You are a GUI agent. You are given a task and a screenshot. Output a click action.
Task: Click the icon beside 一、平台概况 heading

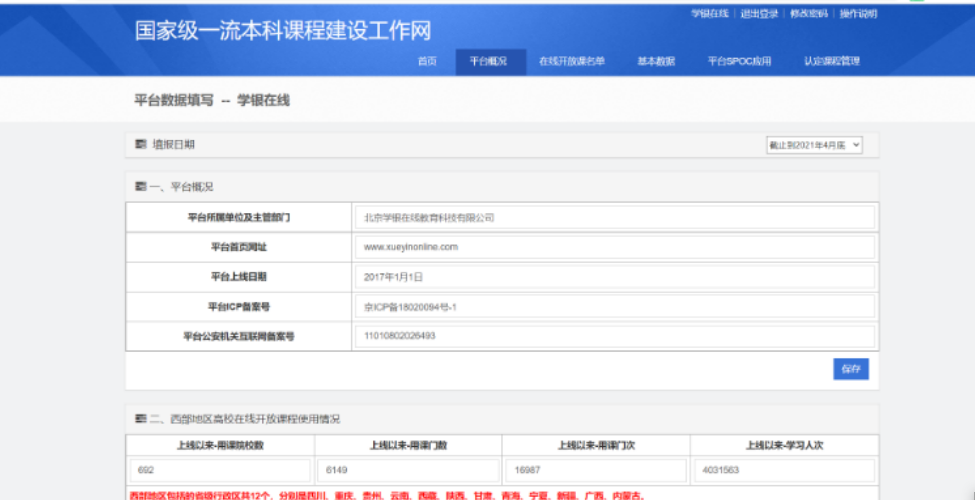pyautogui.click(x=140, y=187)
